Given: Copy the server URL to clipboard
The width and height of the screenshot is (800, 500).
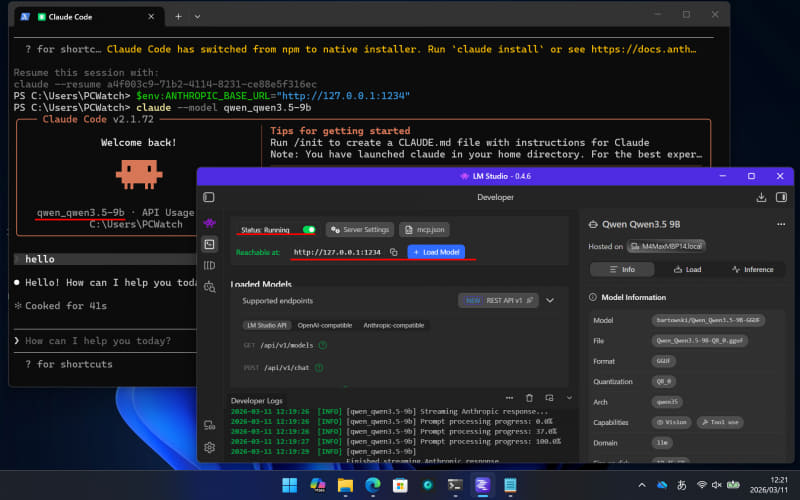Looking at the screenshot, I should (x=393, y=252).
